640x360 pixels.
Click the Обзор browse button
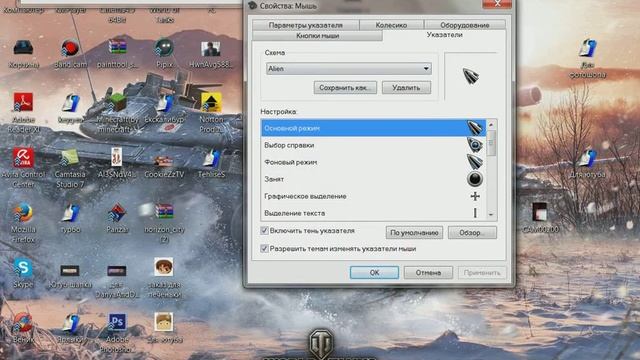(472, 233)
